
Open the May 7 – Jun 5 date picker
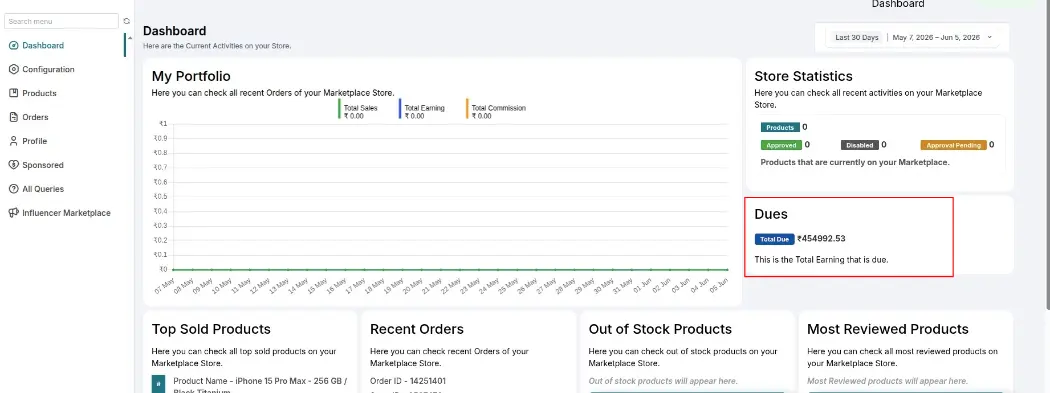(936, 37)
